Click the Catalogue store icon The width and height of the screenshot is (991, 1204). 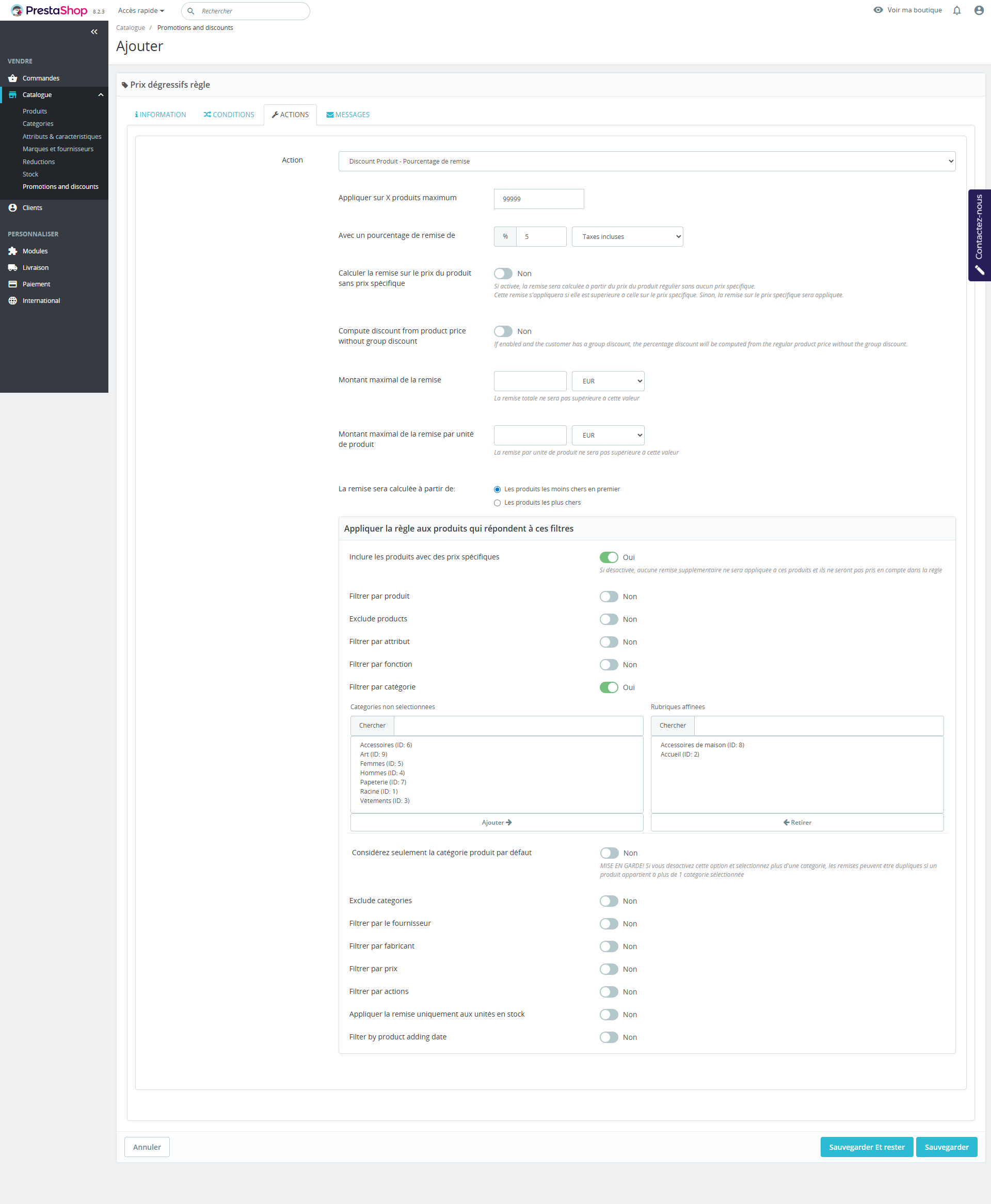point(12,95)
